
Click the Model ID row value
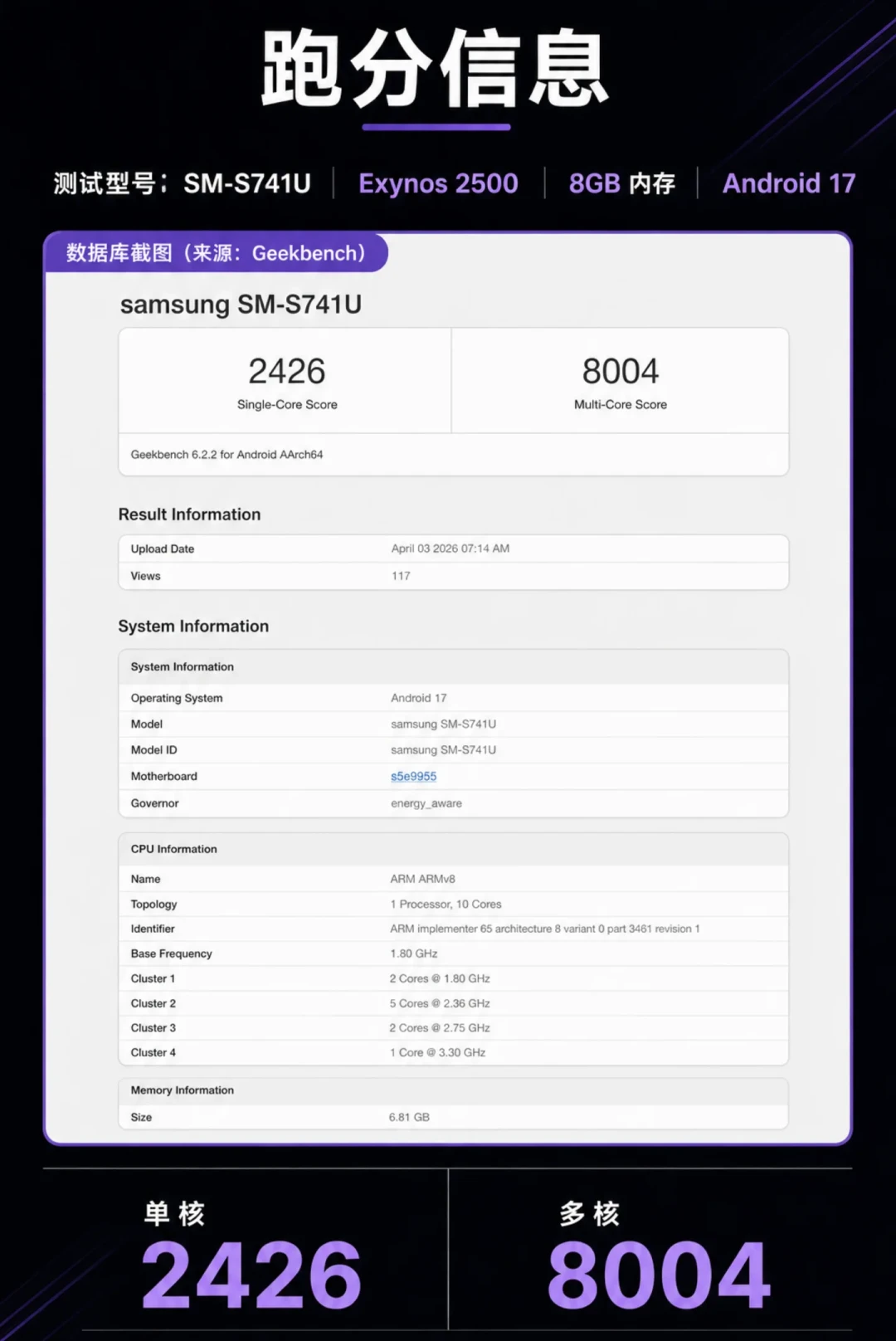point(444,750)
